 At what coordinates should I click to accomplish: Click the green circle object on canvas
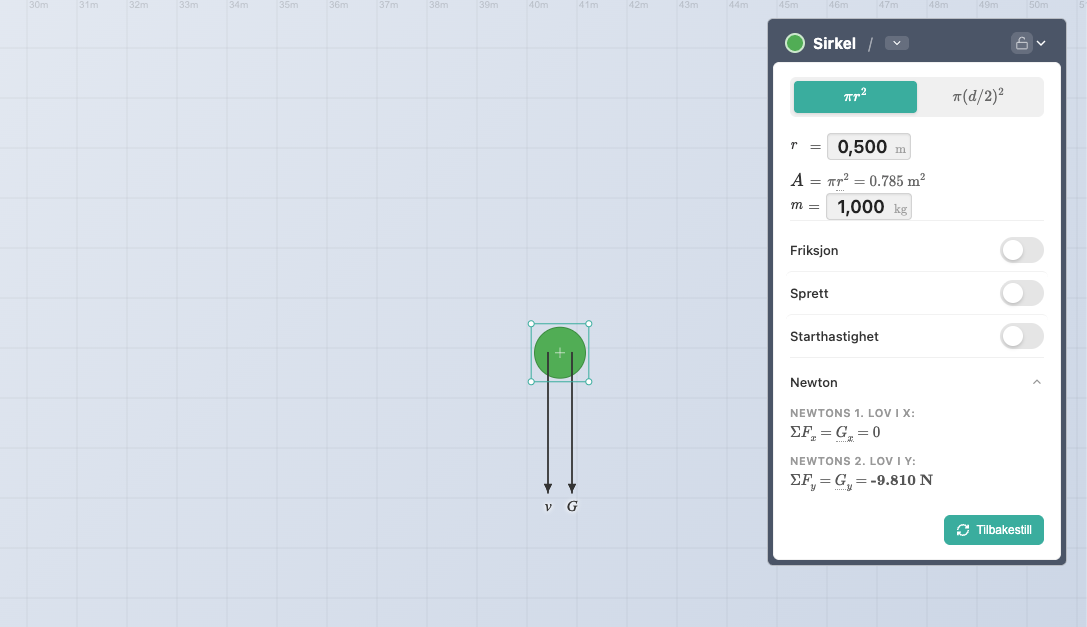(x=560, y=352)
